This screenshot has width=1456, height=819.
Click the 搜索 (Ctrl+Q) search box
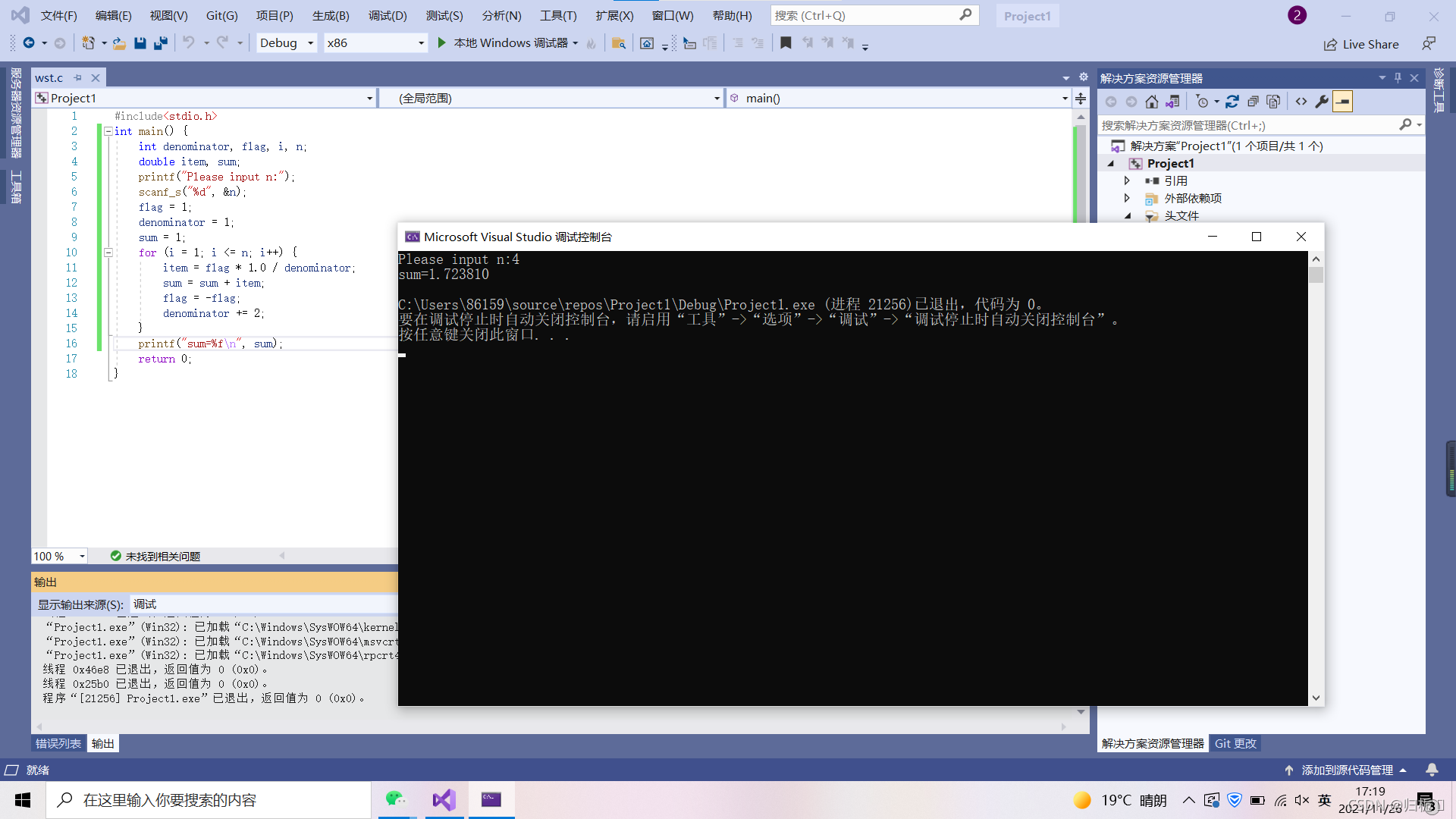[x=874, y=15]
